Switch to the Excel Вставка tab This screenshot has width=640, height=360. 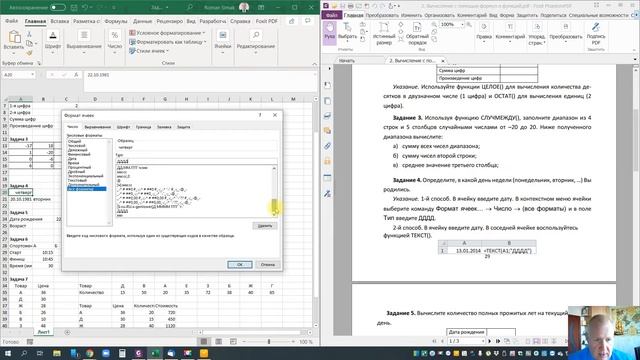[60, 21]
